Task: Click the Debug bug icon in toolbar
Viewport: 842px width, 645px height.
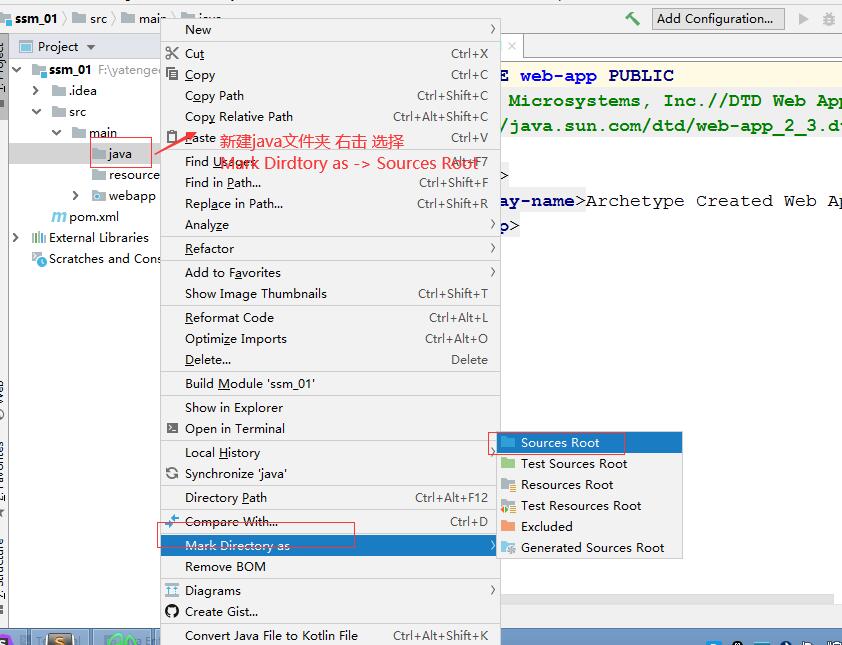Action: coord(829,19)
